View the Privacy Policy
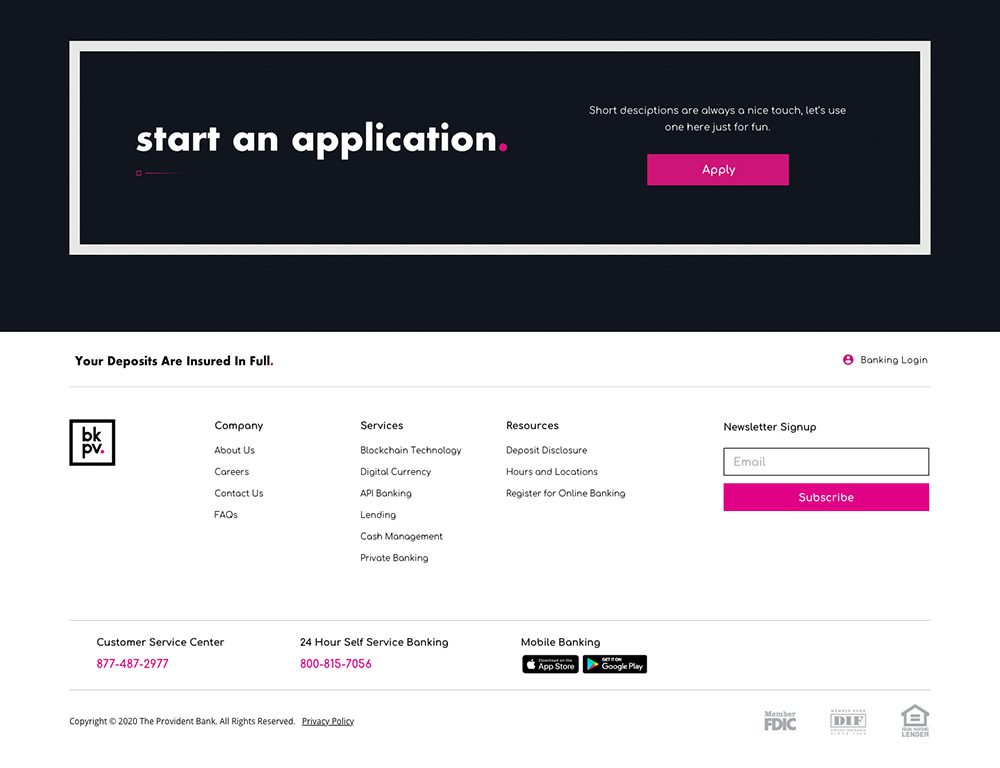This screenshot has height=768, width=1000. click(x=328, y=721)
